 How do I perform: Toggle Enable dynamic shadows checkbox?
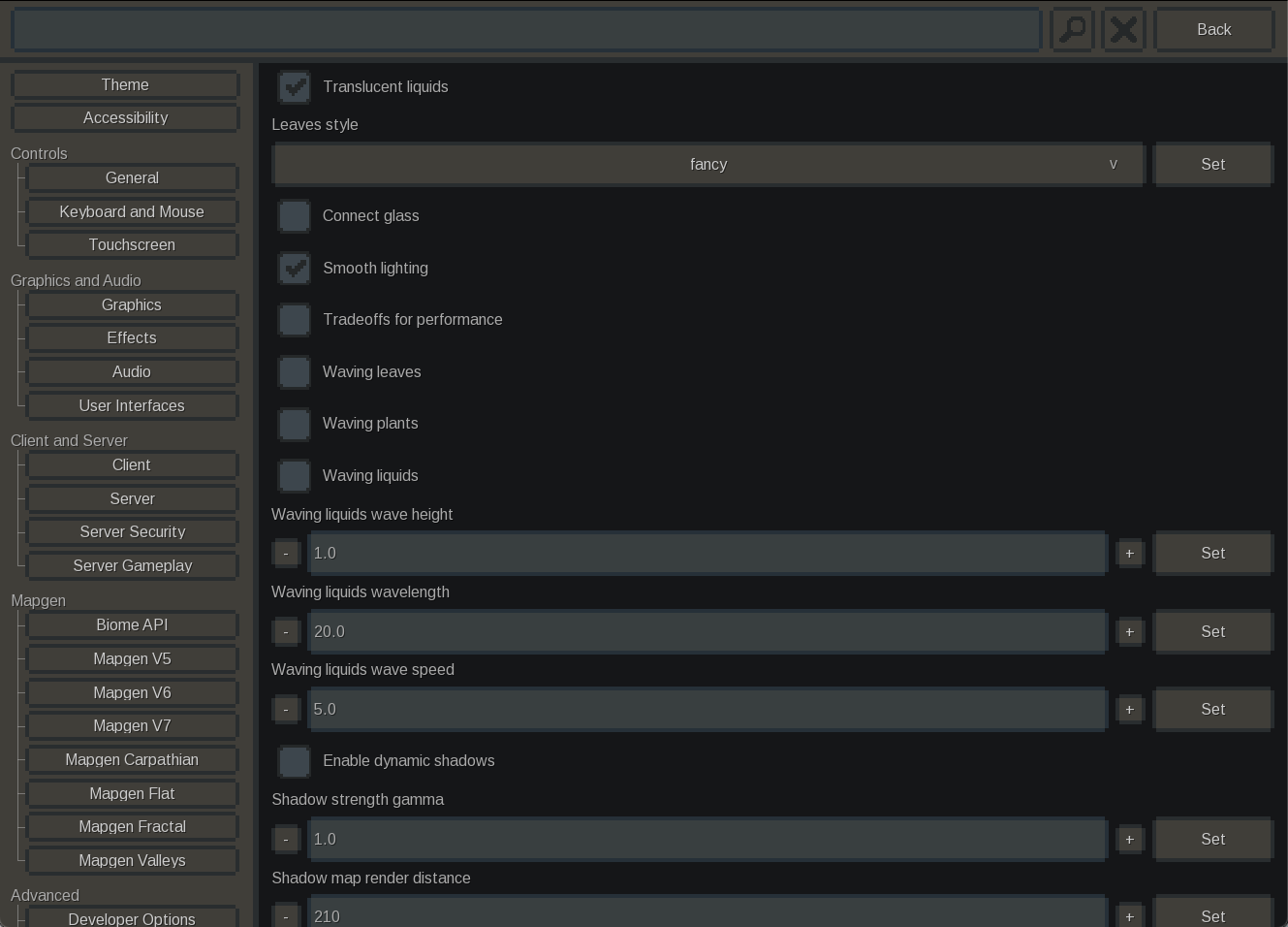point(295,761)
